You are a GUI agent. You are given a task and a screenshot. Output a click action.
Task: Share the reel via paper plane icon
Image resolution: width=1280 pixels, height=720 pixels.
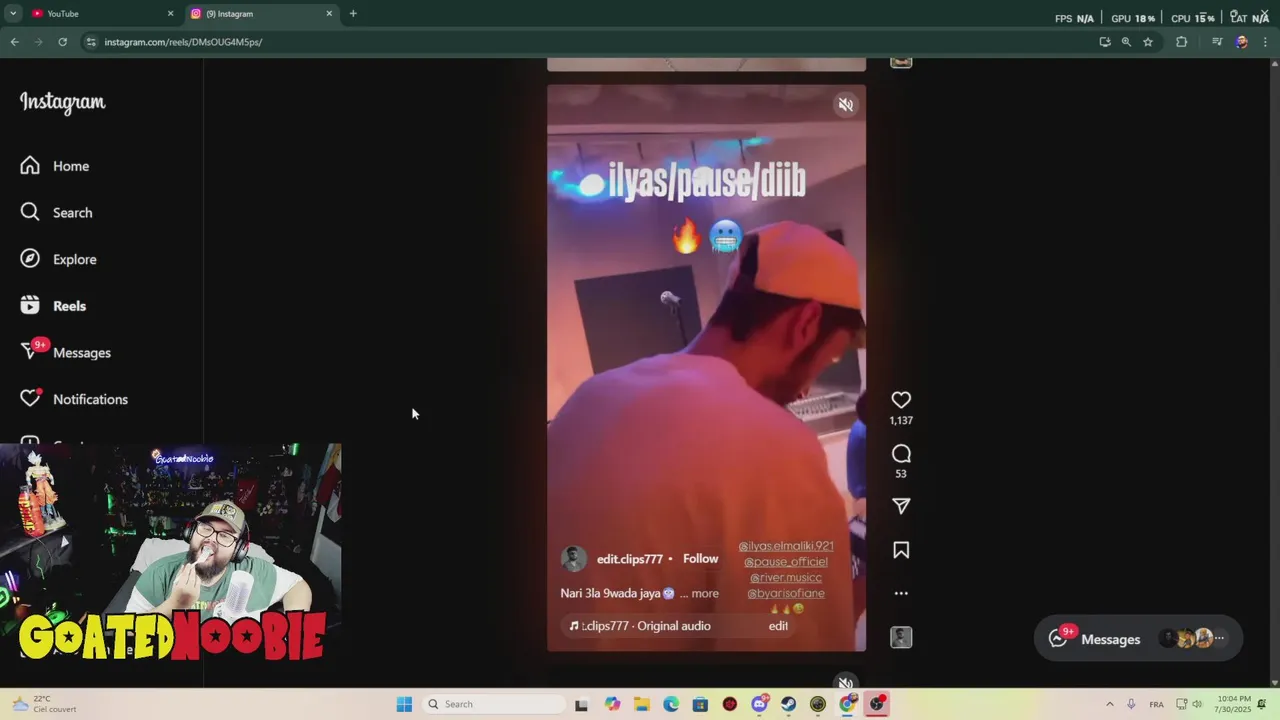(901, 506)
